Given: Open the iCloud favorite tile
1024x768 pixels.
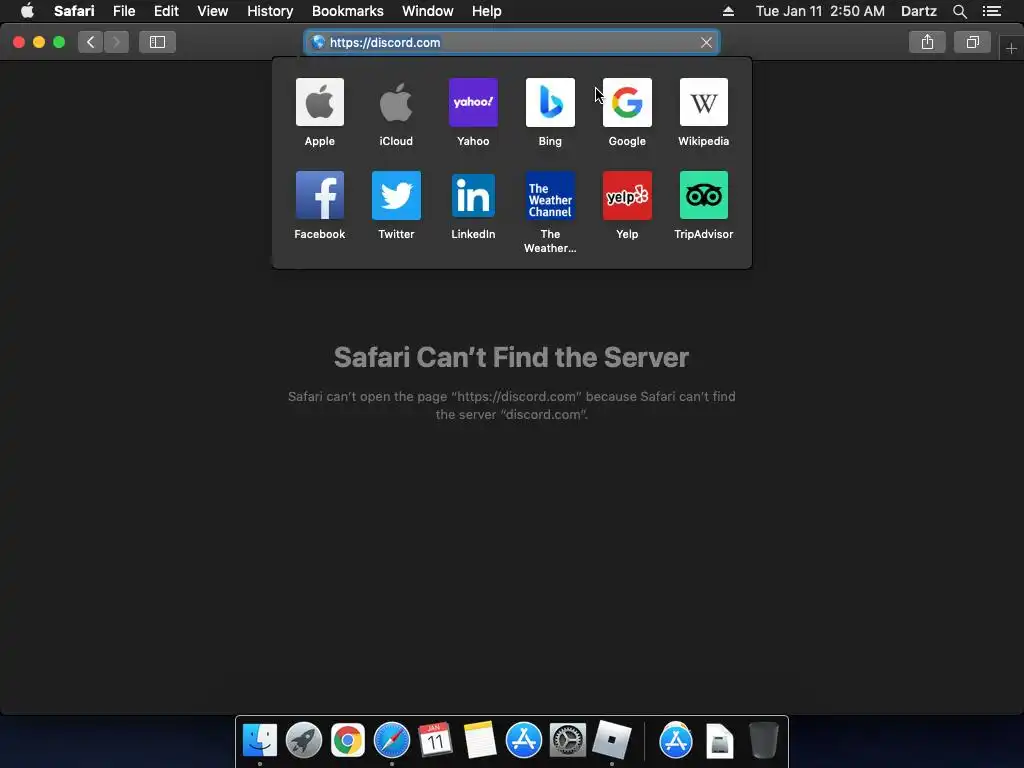Looking at the screenshot, I should (396, 103).
